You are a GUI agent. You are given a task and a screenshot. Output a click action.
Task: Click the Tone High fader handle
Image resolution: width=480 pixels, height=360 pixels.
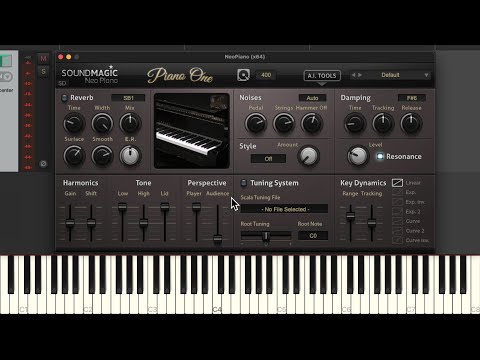(x=143, y=222)
